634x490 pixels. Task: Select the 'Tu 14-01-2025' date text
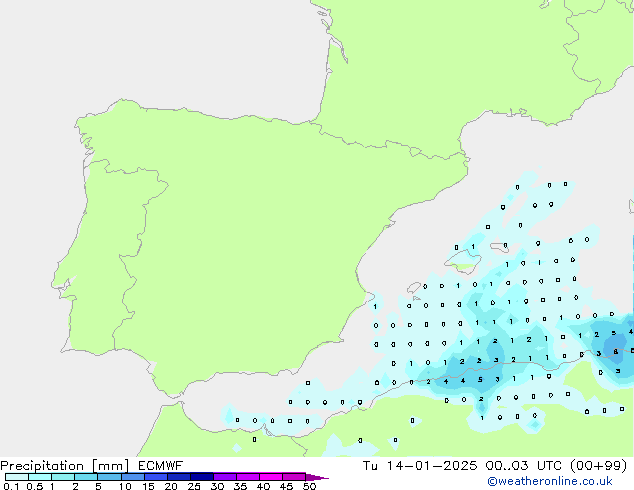420,466
